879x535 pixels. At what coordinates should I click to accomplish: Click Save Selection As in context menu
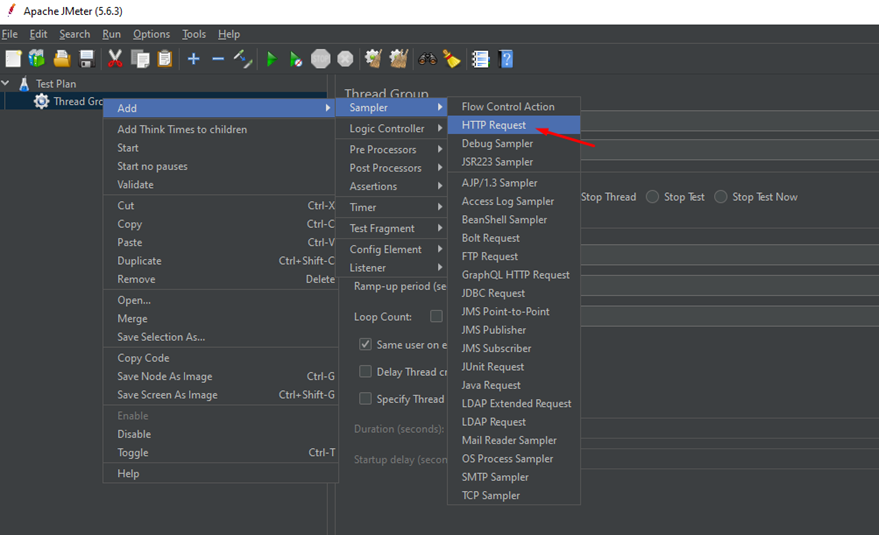tap(161, 337)
